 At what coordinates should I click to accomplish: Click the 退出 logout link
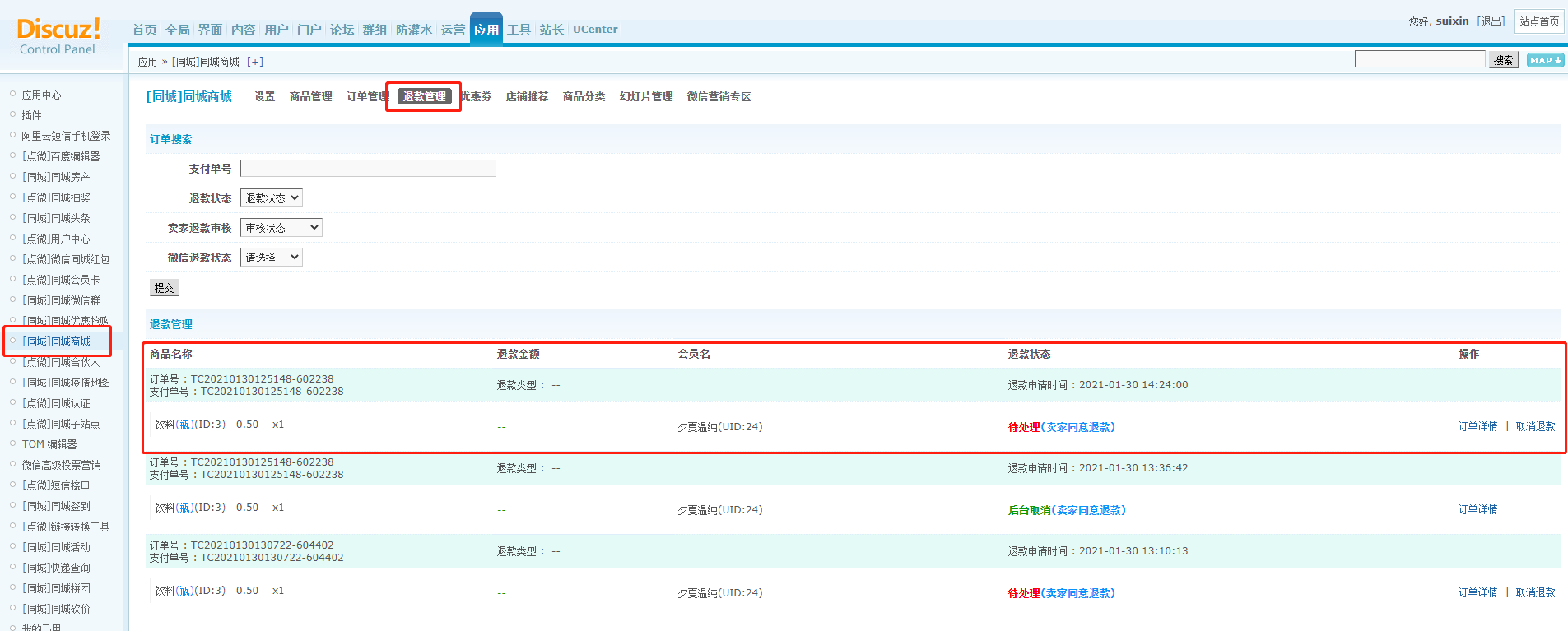[x=1491, y=21]
